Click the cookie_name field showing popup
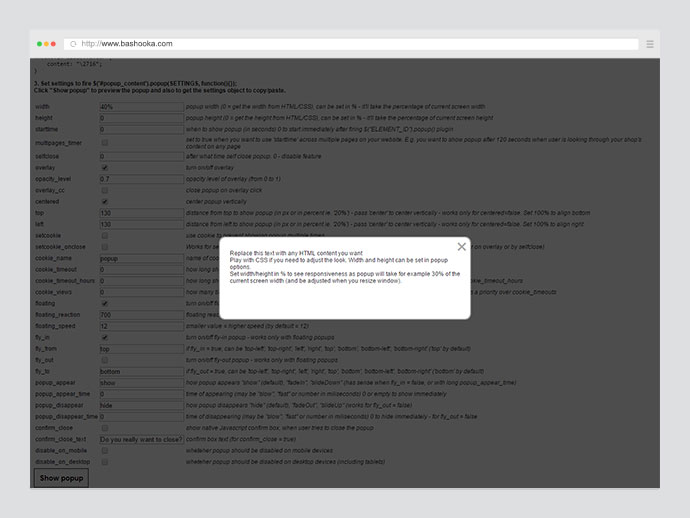Image resolution: width=690 pixels, height=518 pixels. [x=141, y=258]
